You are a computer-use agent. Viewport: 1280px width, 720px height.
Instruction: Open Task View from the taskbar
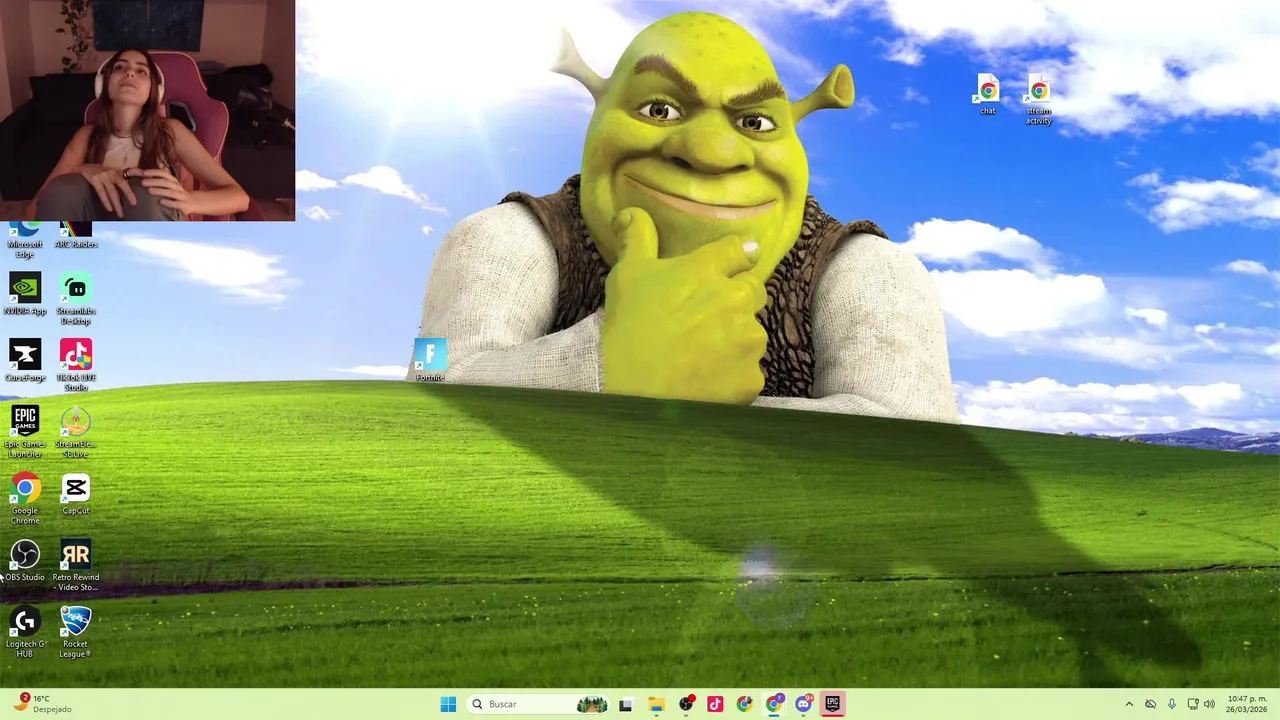point(626,704)
